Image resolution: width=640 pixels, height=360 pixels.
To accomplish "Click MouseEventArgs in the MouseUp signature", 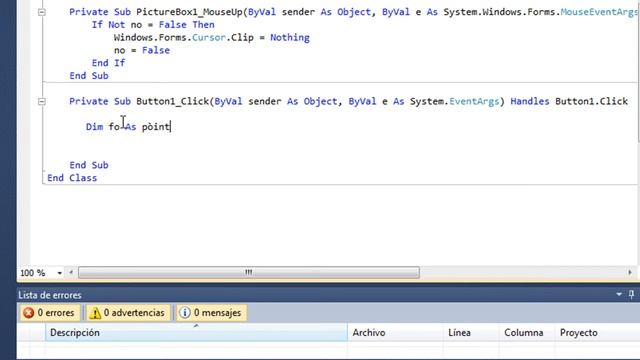I will point(600,12).
